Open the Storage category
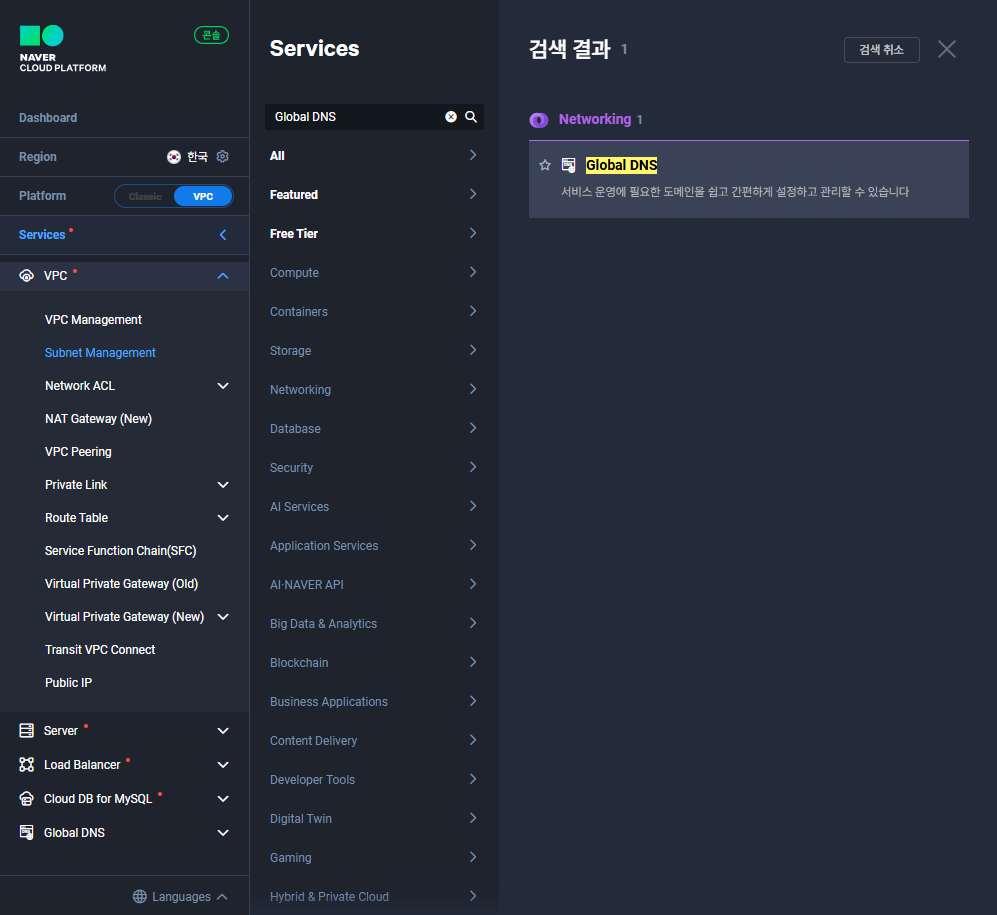This screenshot has height=915, width=997. point(374,350)
